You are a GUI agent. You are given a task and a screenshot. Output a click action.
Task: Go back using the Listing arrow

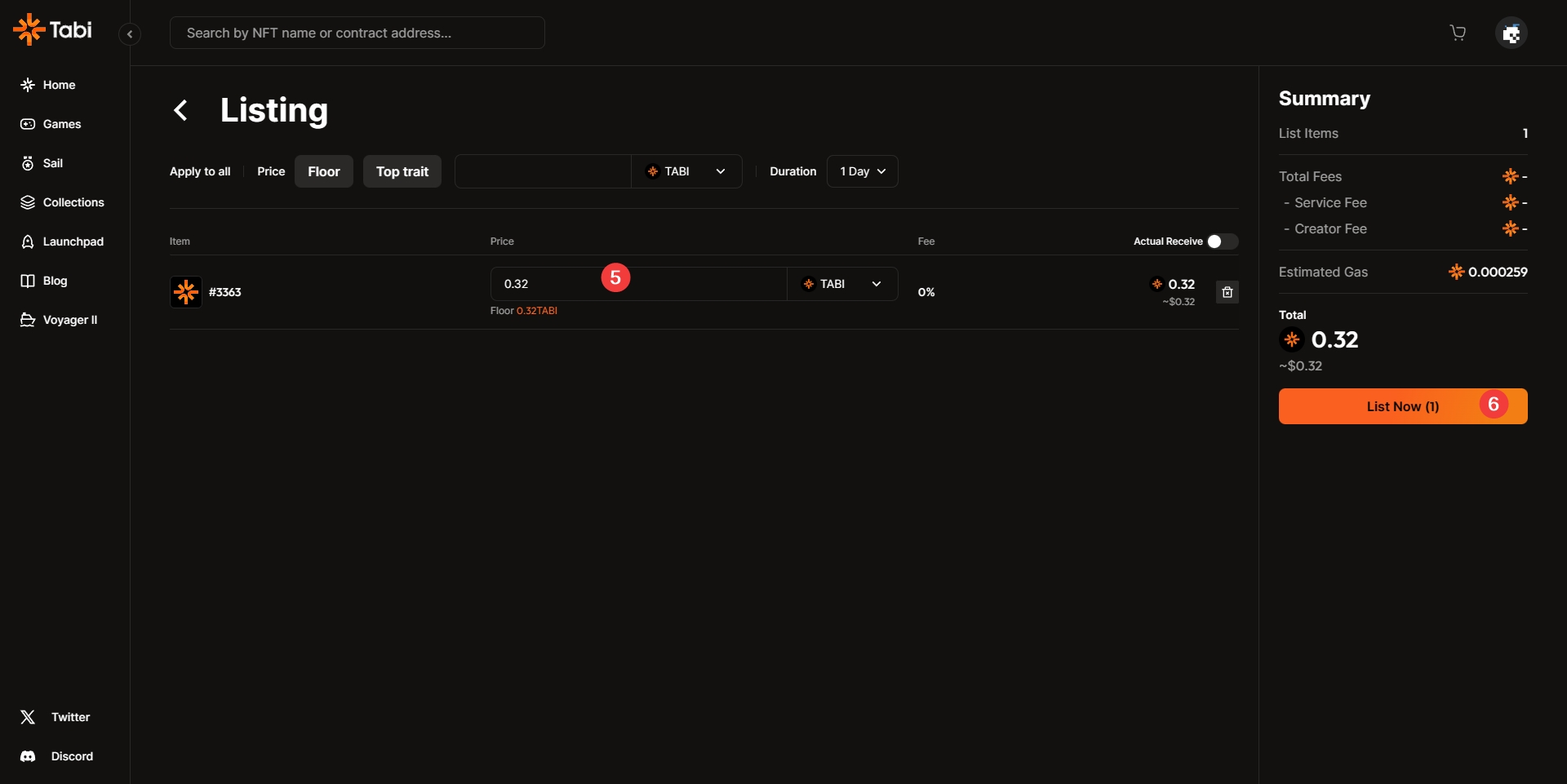[x=181, y=110]
